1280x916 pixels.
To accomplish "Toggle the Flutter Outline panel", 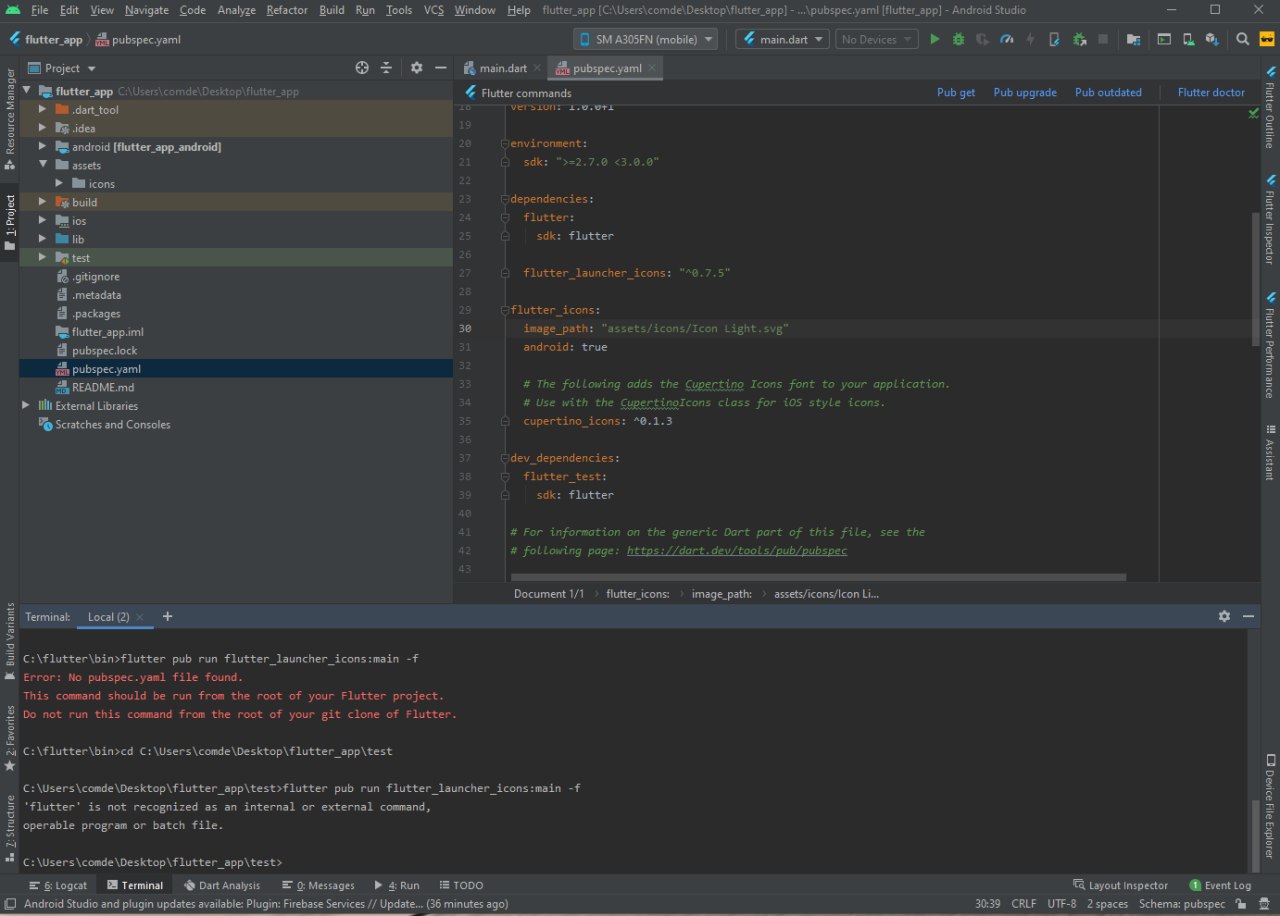I will click(1270, 108).
